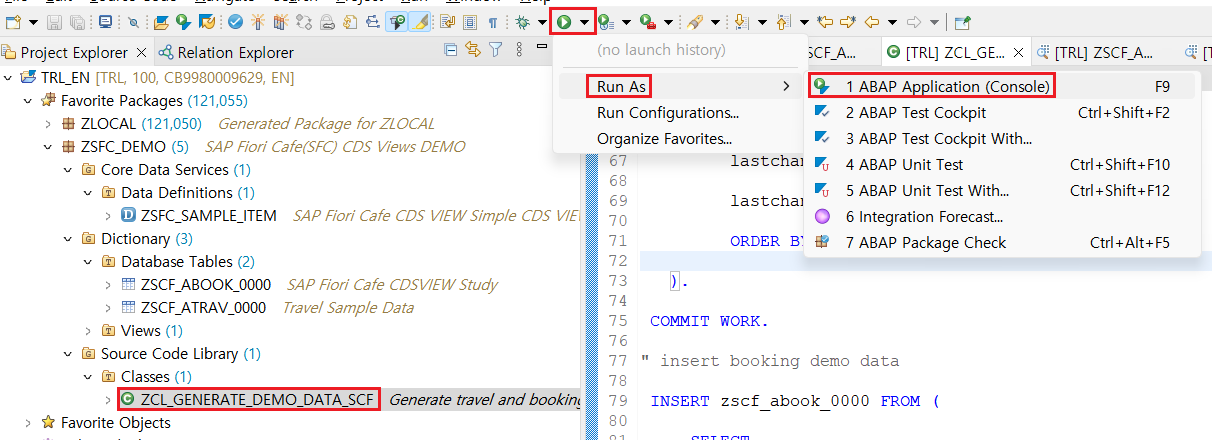Open the Back history dropdown arrow
1212x440 pixels.
(892, 22)
